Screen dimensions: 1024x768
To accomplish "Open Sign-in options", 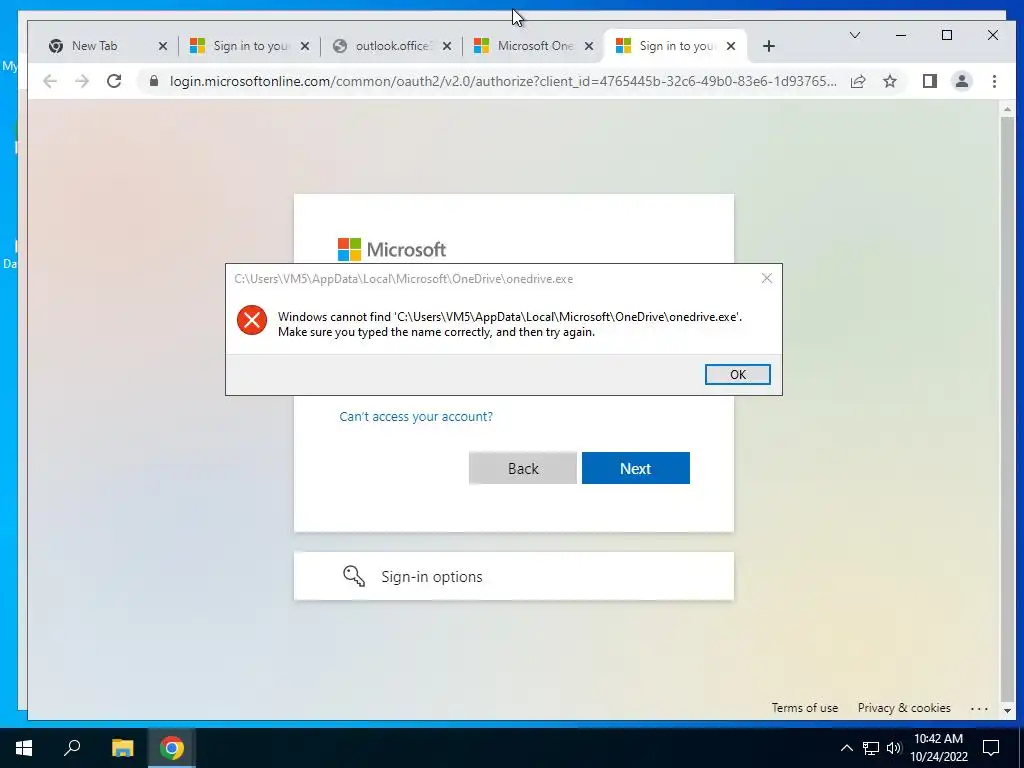I will (514, 576).
